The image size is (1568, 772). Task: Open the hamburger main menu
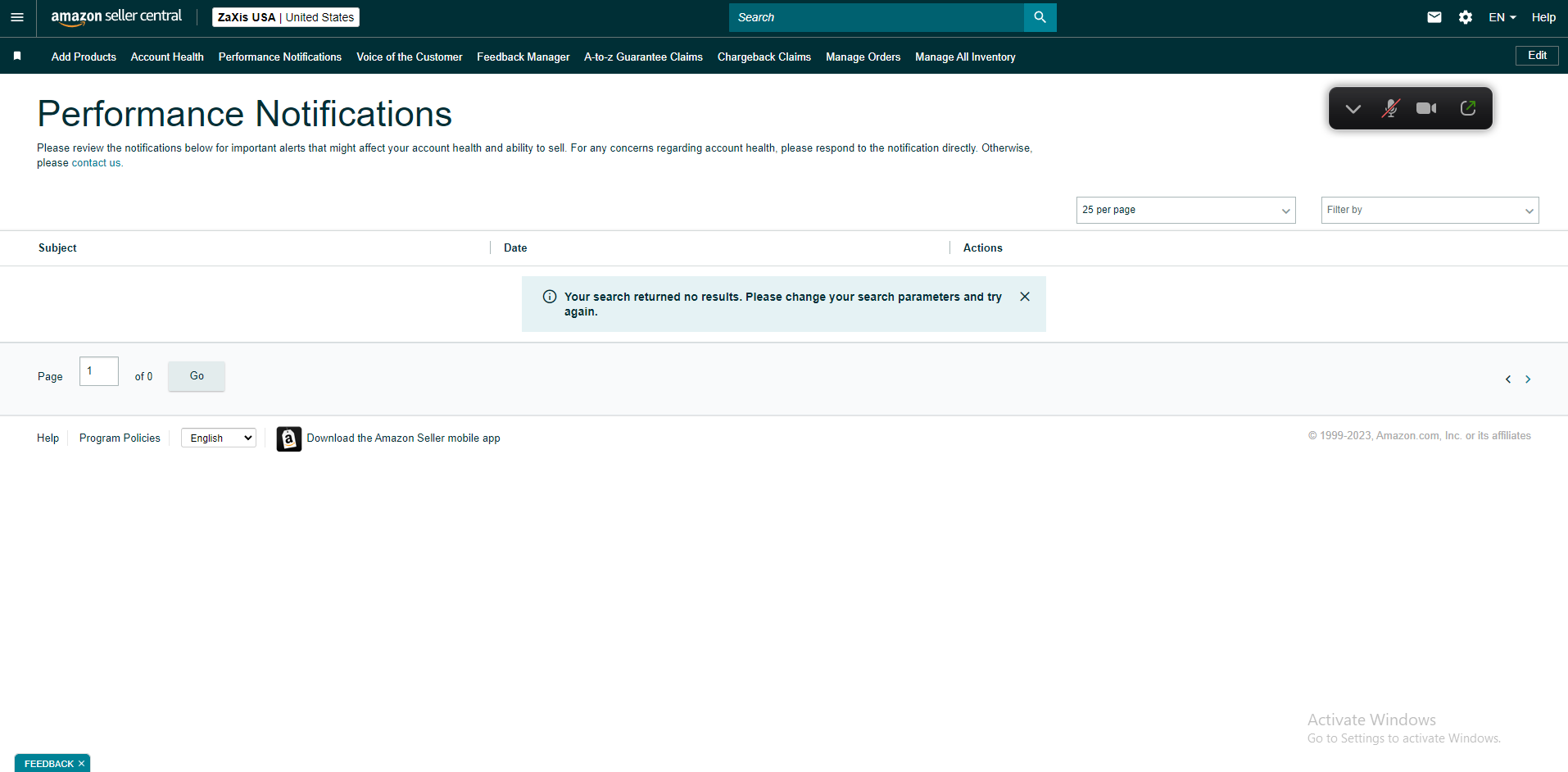(x=17, y=17)
